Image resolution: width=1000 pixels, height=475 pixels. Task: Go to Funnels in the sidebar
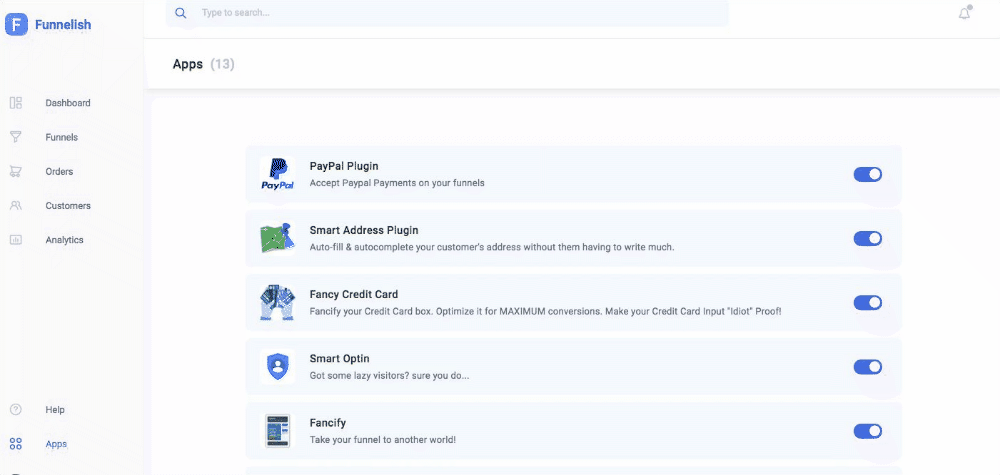coord(61,137)
